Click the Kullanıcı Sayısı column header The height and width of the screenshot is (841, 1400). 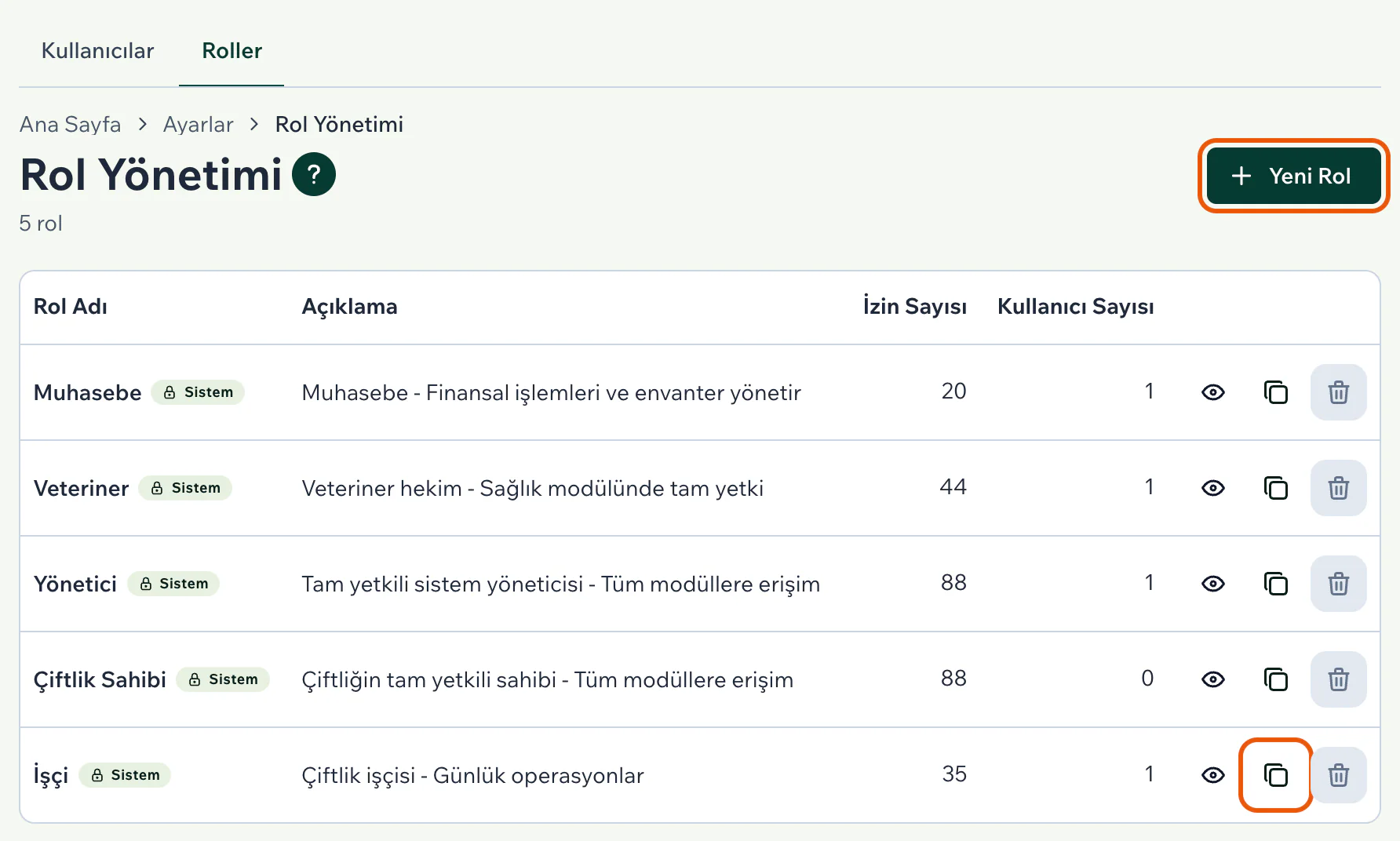pos(1075,307)
